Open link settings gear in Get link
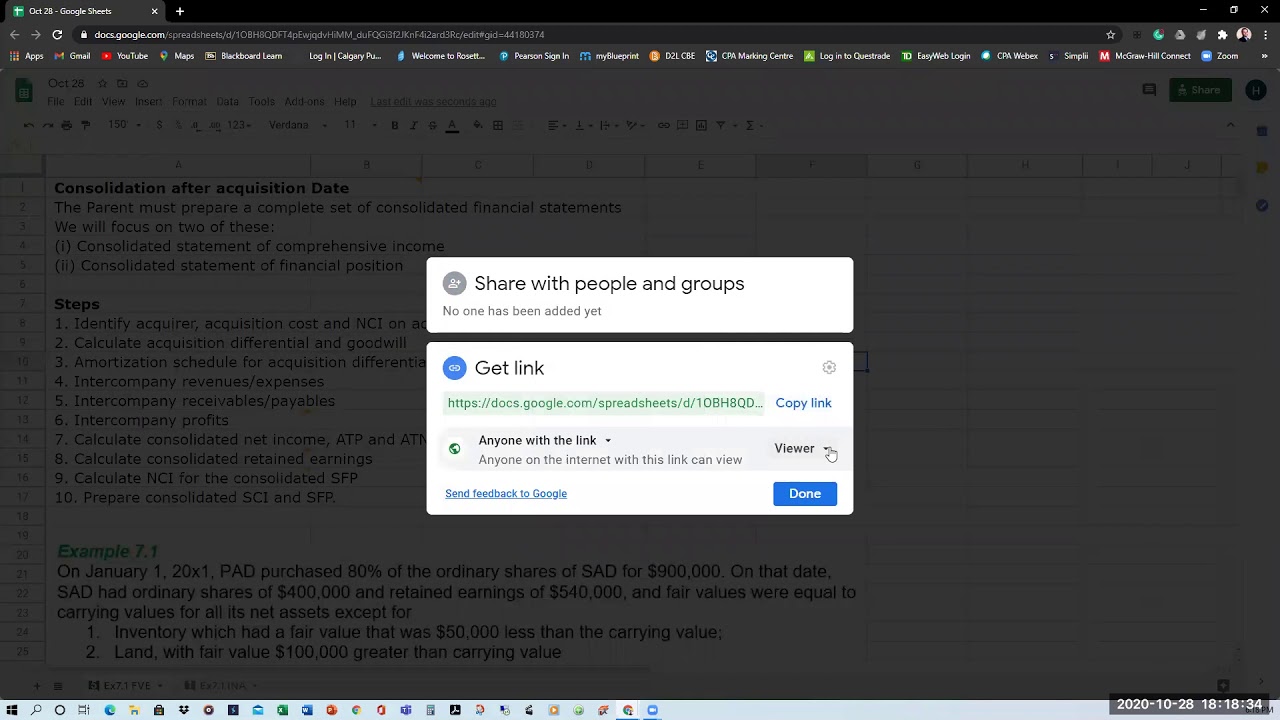Viewport: 1280px width, 720px height. pos(829,368)
